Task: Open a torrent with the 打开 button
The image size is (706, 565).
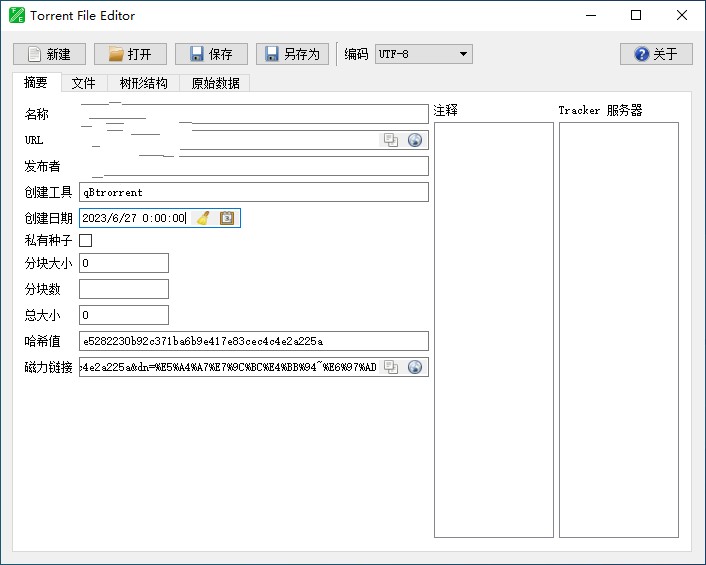Action: [130, 54]
